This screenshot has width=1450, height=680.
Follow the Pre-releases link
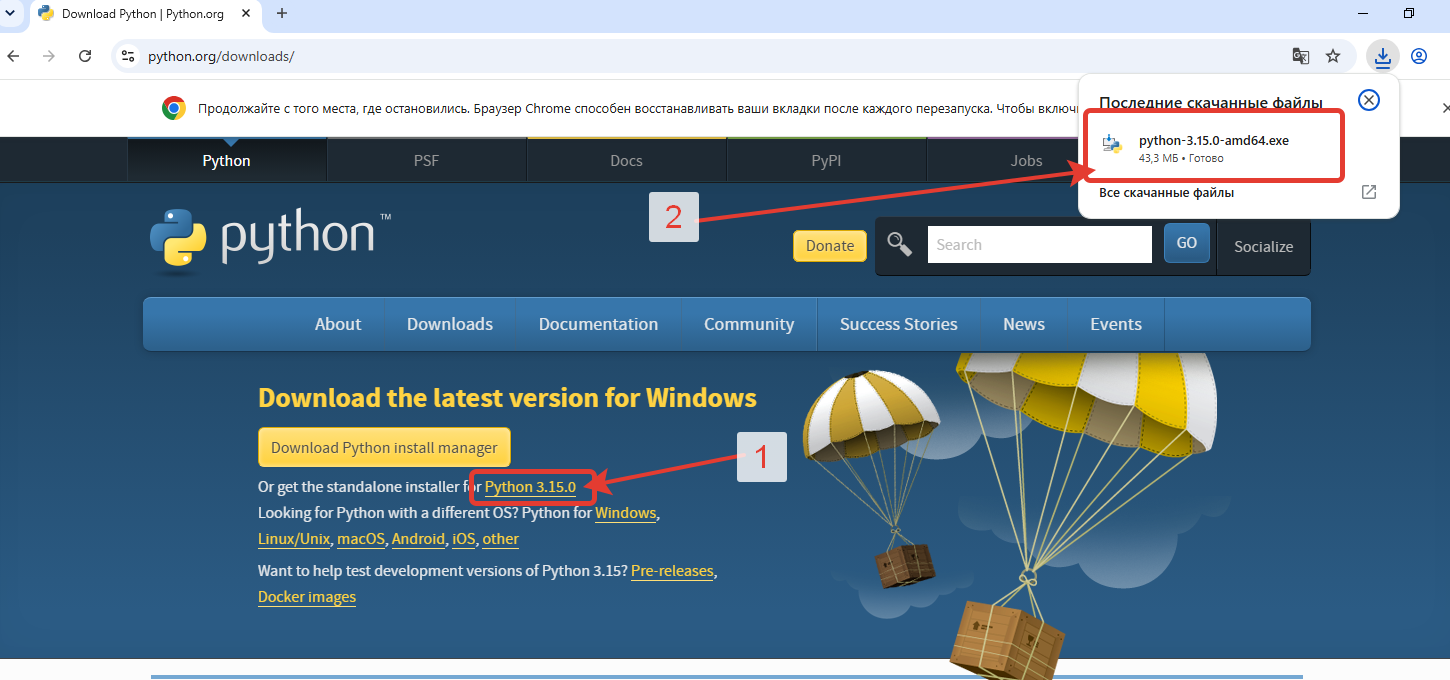click(672, 571)
